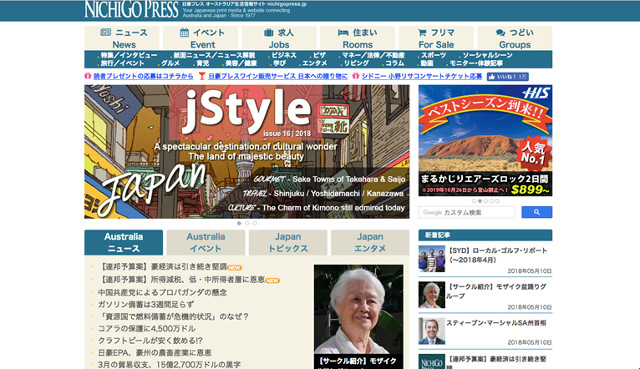Viewport: 640px width, 369px height.
Task: Click the マネー/法律/不動産 subnav link
Action: pyautogui.click(x=373, y=55)
